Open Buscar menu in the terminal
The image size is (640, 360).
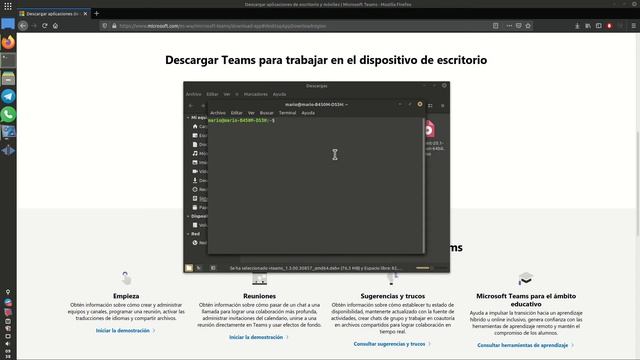(x=267, y=113)
